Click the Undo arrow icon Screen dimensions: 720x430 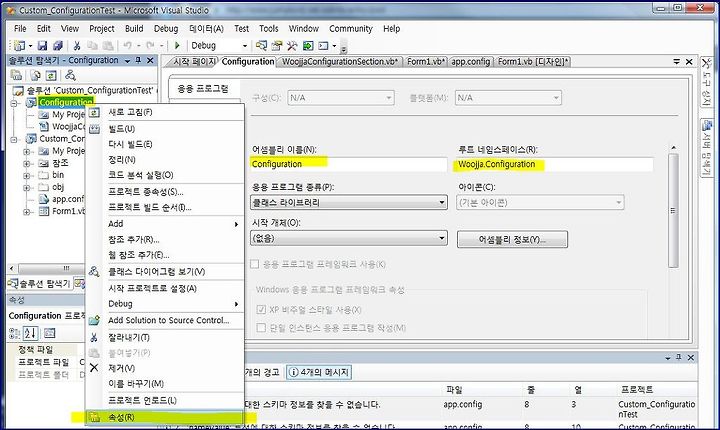(x=127, y=45)
